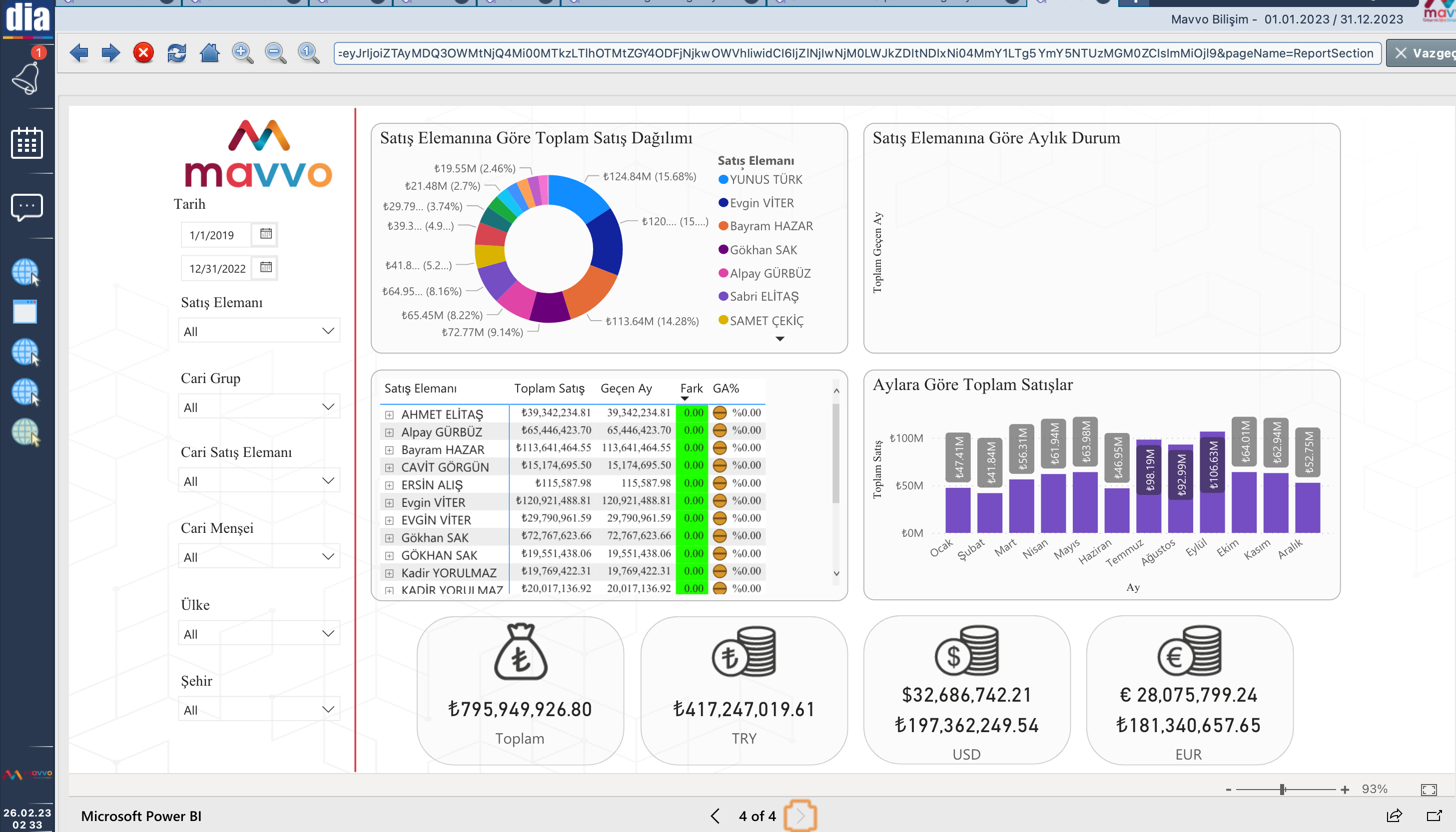Go forward with the blue right arrow
This screenshot has height=832, width=1456.
(110, 53)
